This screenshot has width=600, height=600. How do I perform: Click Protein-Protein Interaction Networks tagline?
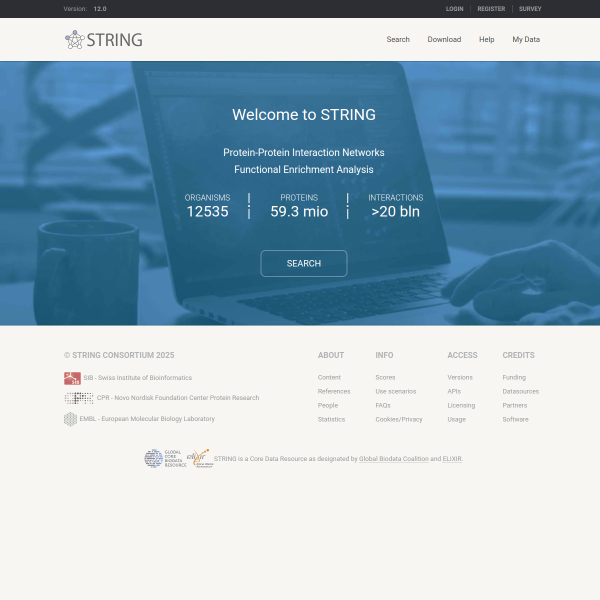pos(304,152)
